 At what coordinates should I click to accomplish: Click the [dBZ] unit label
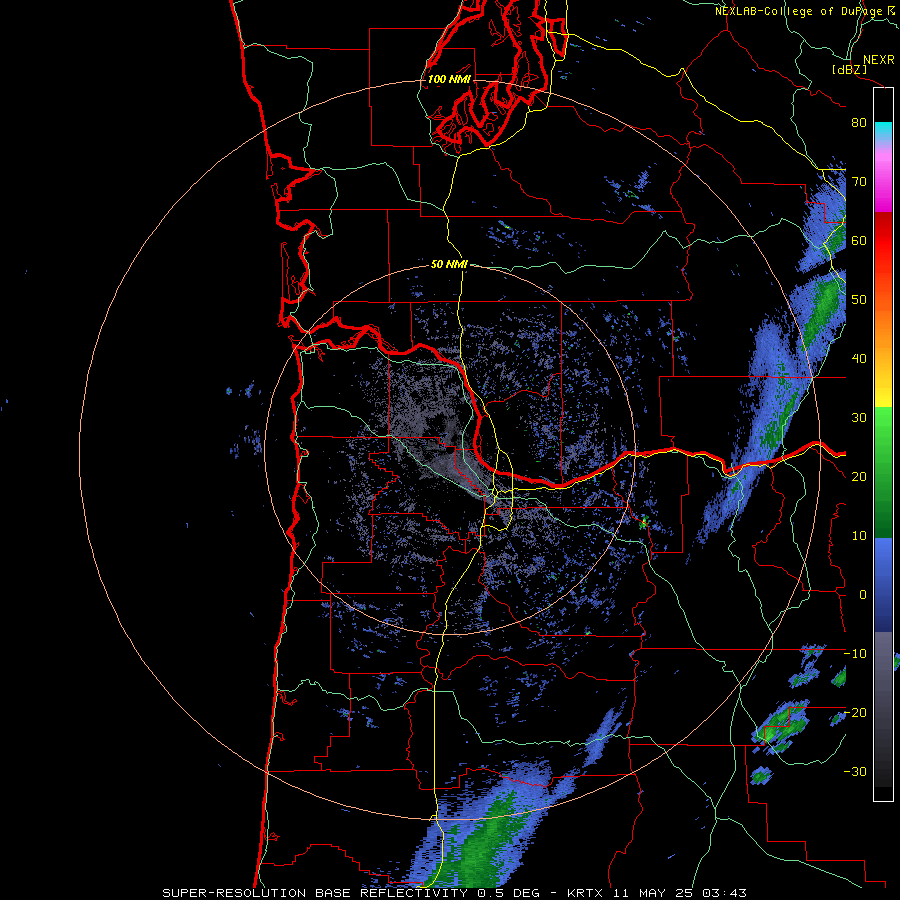(x=849, y=69)
